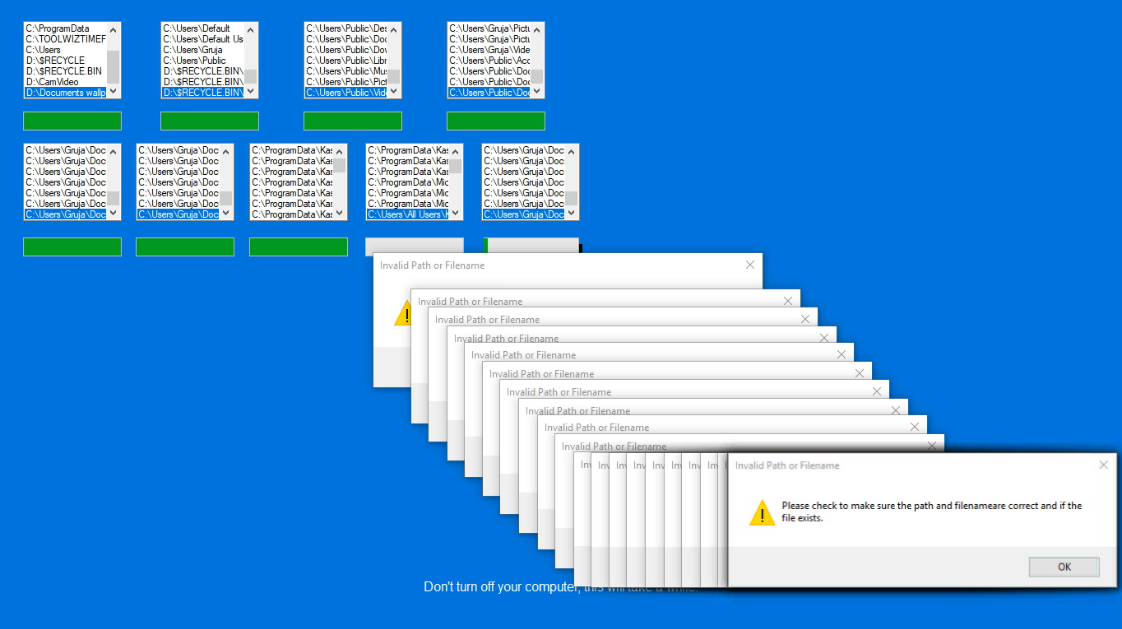Click up arrow of the C:\Users\Gruja\Vide list
The width and height of the screenshot is (1122, 629).
coord(537,29)
